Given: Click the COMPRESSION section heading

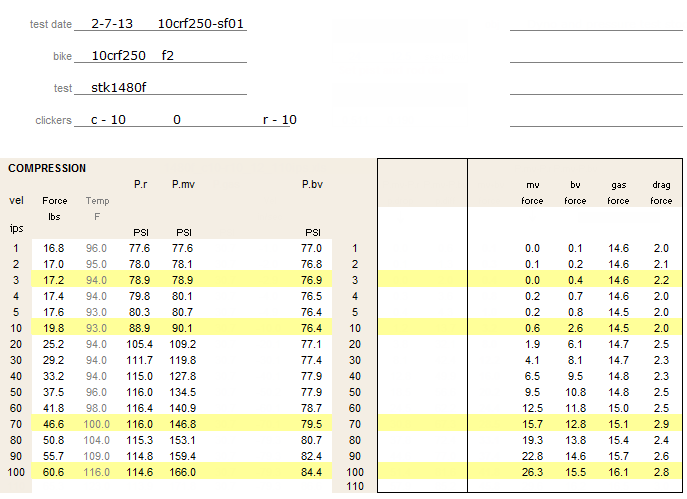Looking at the screenshot, I should click(x=47, y=168).
